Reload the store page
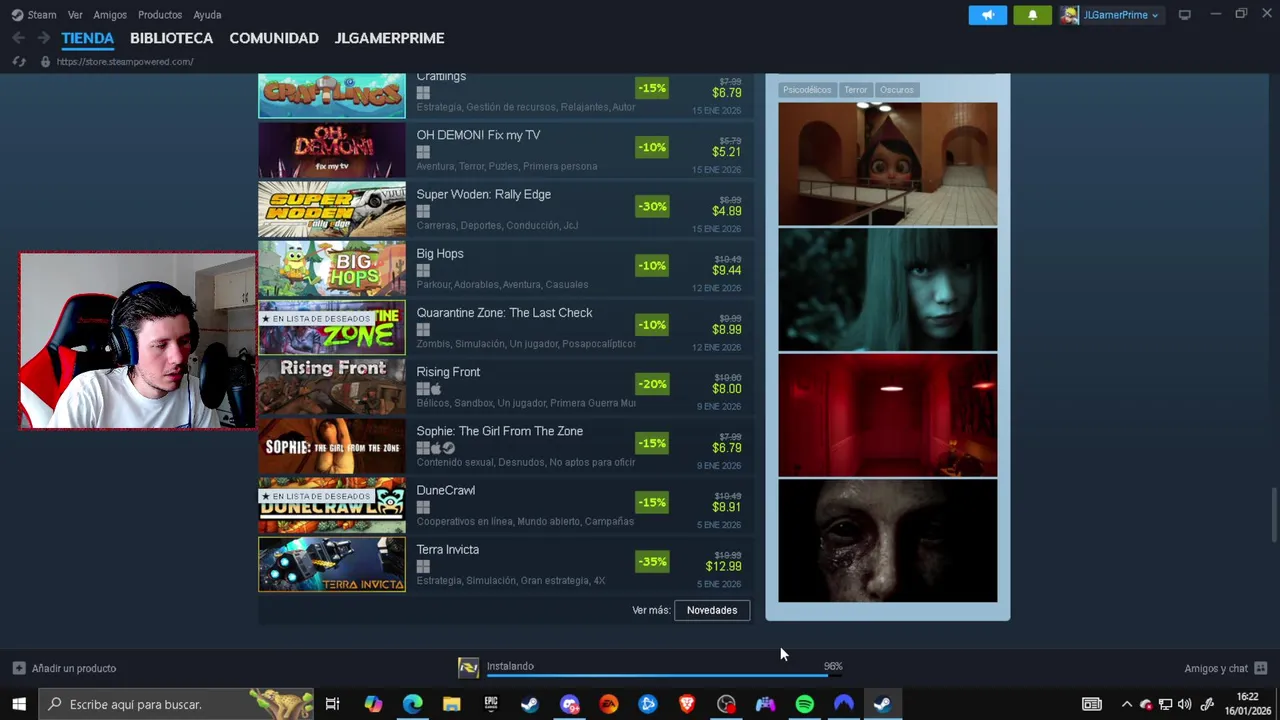The image size is (1280, 720). pyautogui.click(x=19, y=62)
